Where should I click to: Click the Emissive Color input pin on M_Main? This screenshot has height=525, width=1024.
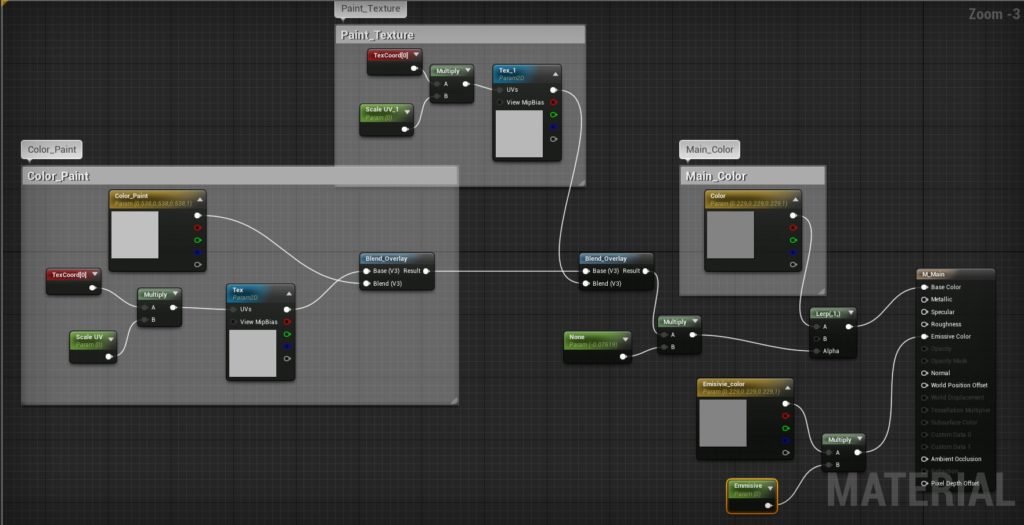(x=924, y=337)
